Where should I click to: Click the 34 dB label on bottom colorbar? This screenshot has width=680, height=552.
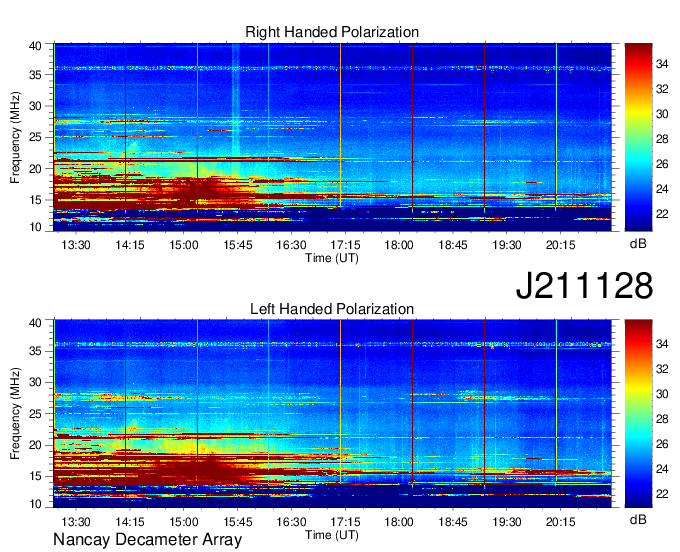[x=662, y=344]
